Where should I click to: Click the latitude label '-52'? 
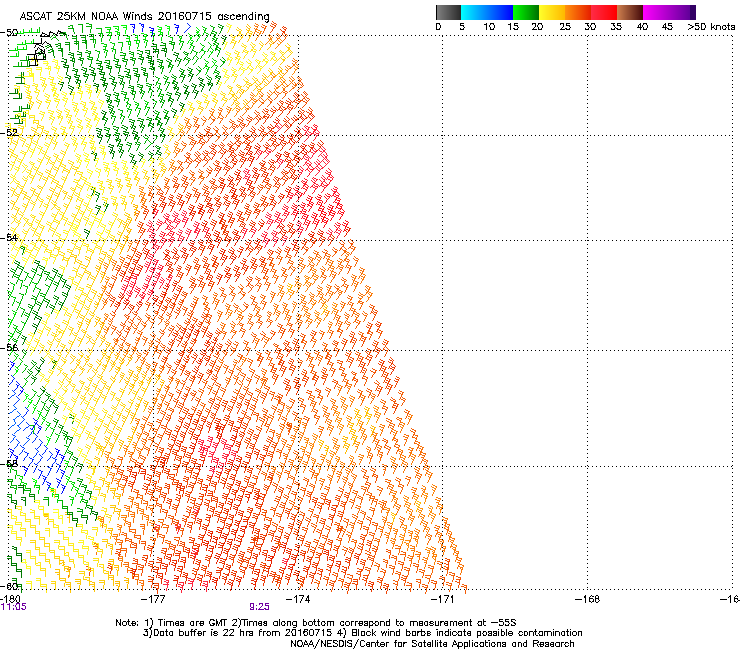9,133
